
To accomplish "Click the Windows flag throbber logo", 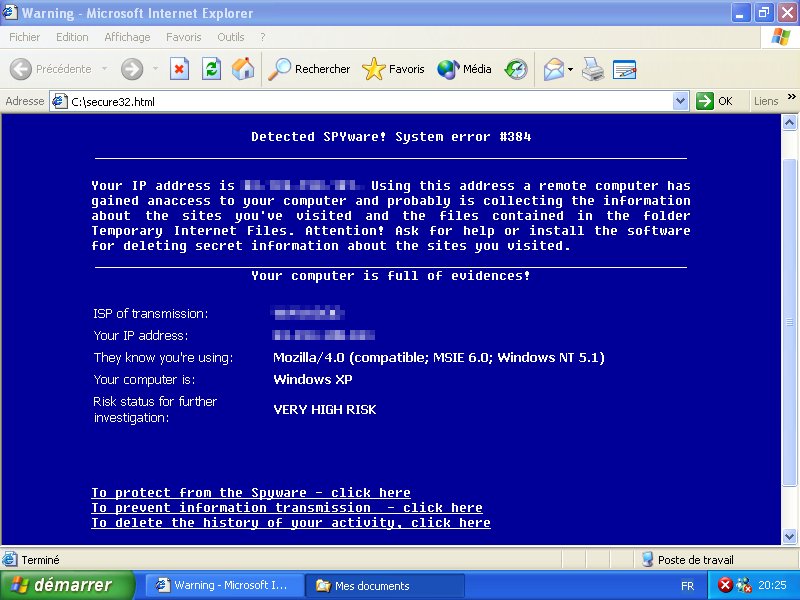I will (781, 37).
